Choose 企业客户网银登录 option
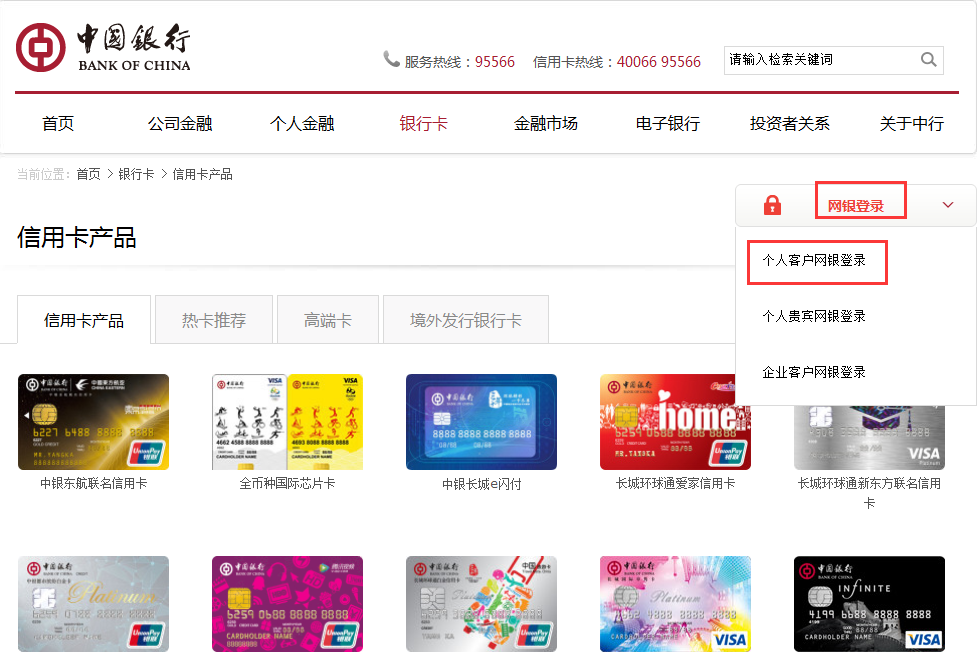 pos(816,371)
